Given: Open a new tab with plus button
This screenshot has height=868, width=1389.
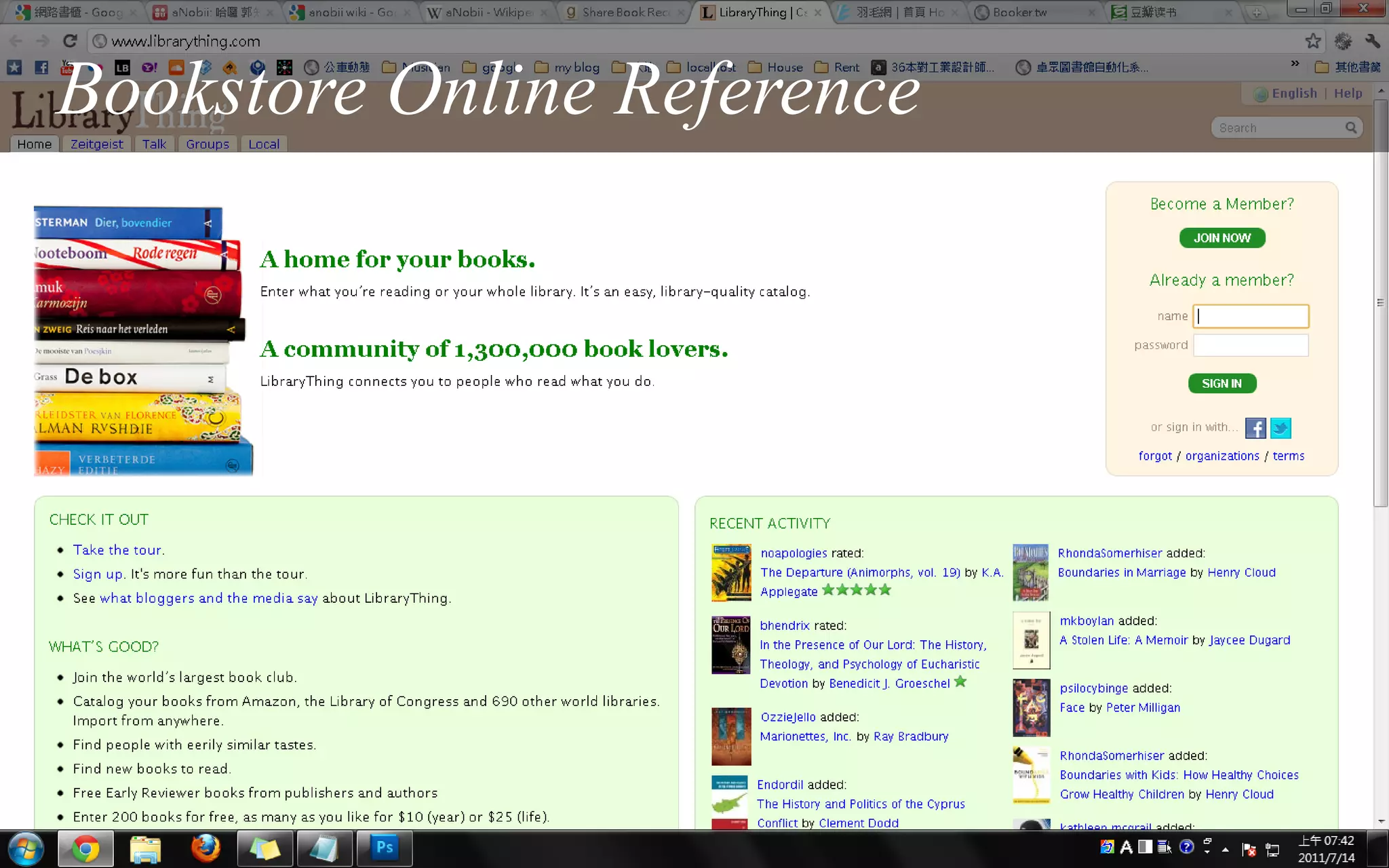Looking at the screenshot, I should (x=1257, y=12).
